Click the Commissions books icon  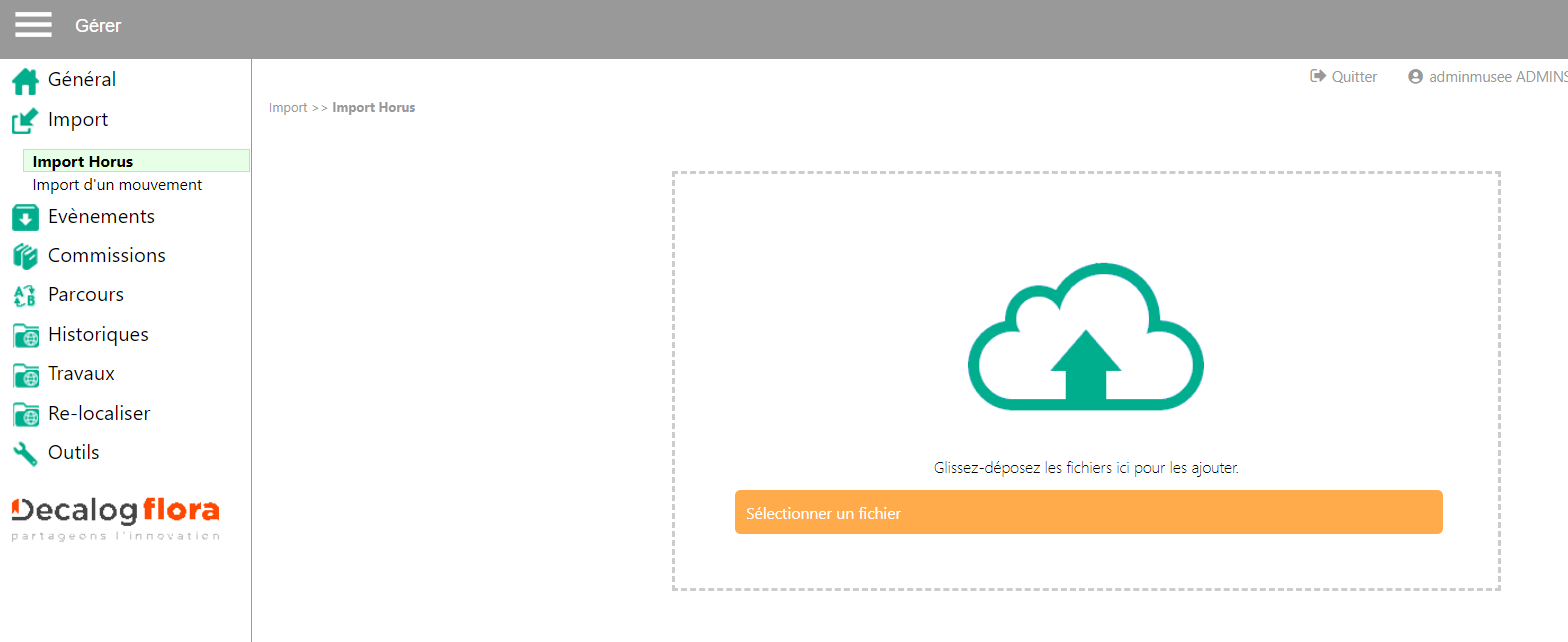25,256
